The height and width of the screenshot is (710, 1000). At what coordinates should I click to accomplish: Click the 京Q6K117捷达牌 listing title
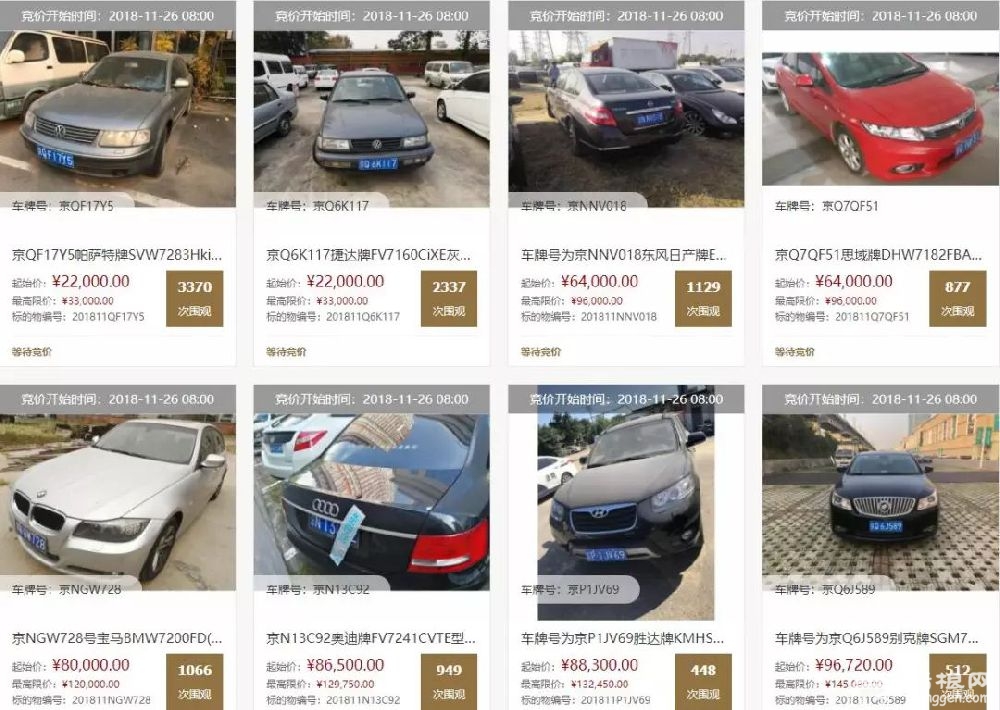tap(368, 255)
